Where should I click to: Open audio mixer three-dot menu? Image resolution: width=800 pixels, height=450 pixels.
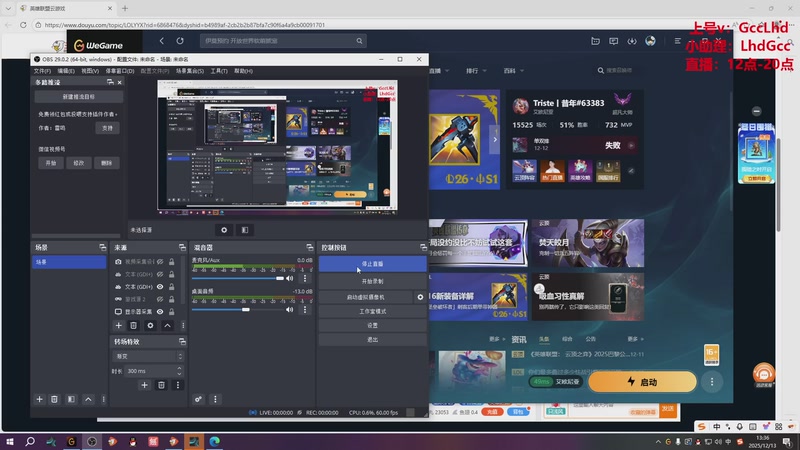[215, 399]
